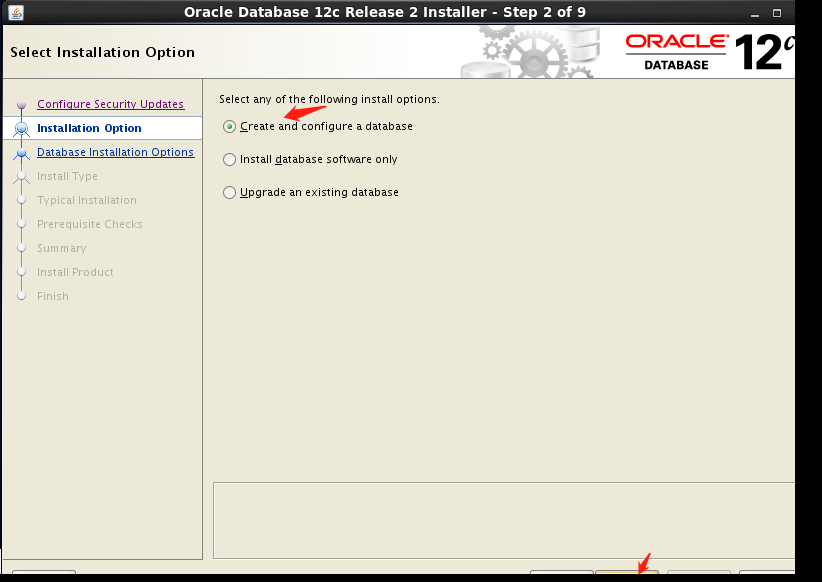
Task: Click 'Select any of the following install options' text
Action: pyautogui.click(x=329, y=99)
